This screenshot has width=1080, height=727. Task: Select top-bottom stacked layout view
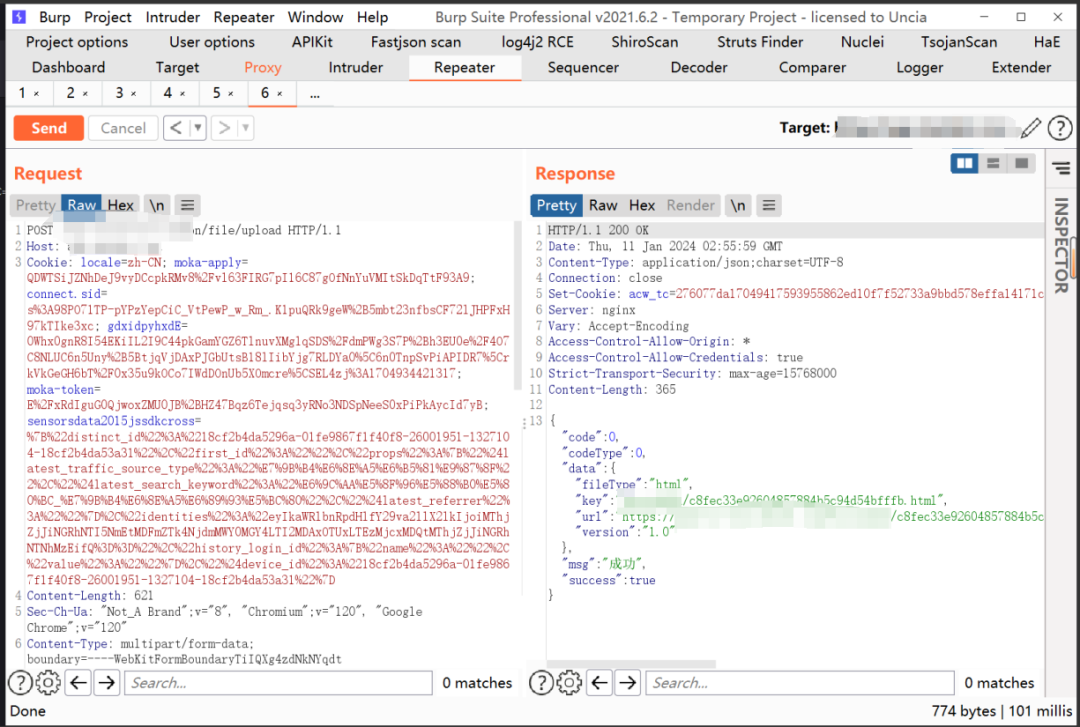[x=993, y=163]
